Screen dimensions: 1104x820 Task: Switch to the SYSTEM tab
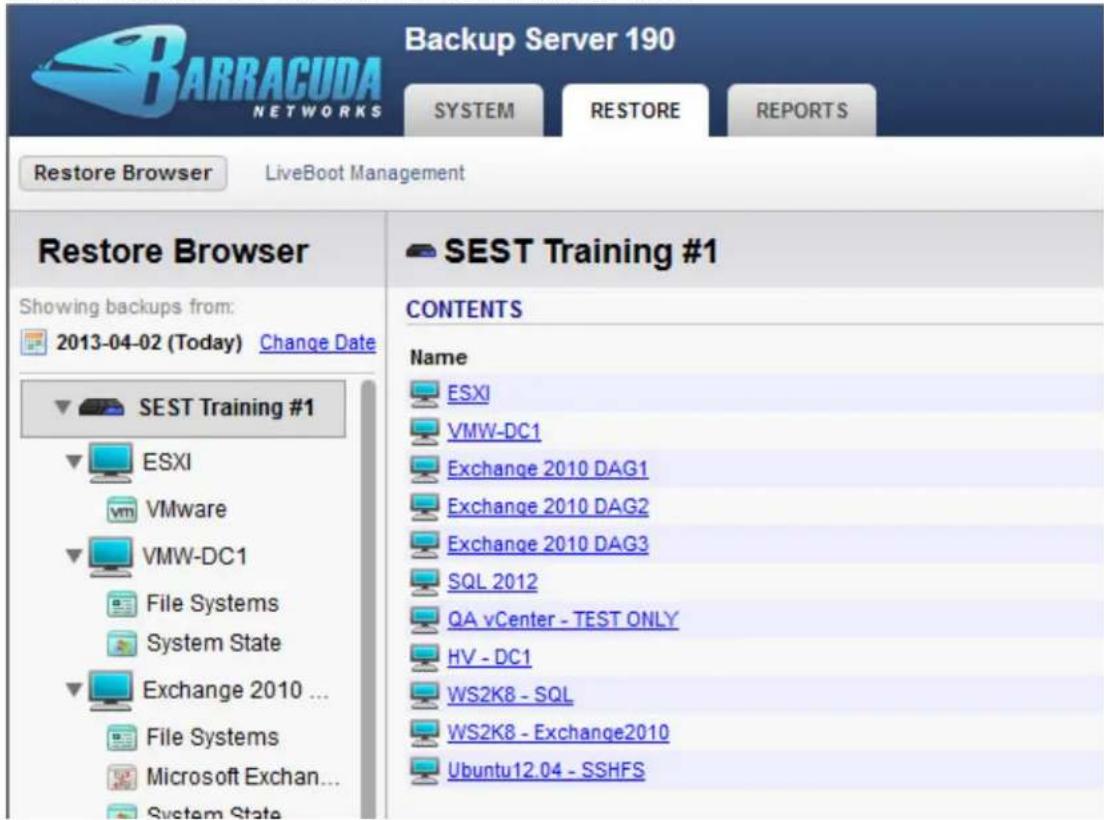click(474, 111)
